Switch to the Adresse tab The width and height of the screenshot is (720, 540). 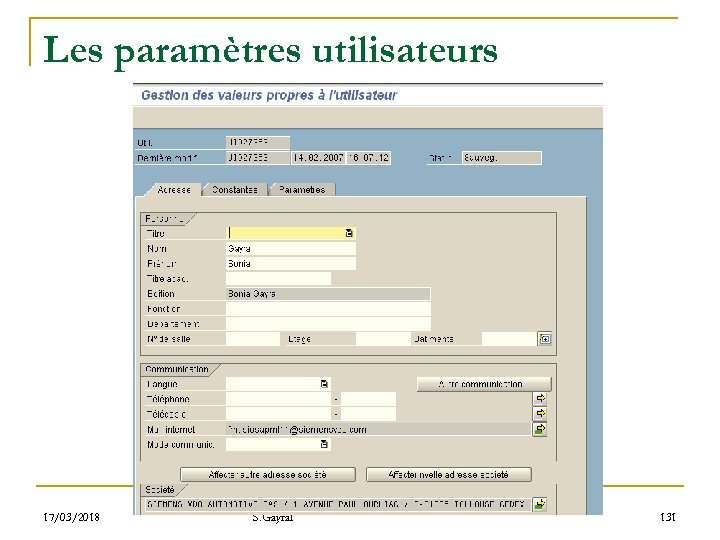[x=174, y=190]
